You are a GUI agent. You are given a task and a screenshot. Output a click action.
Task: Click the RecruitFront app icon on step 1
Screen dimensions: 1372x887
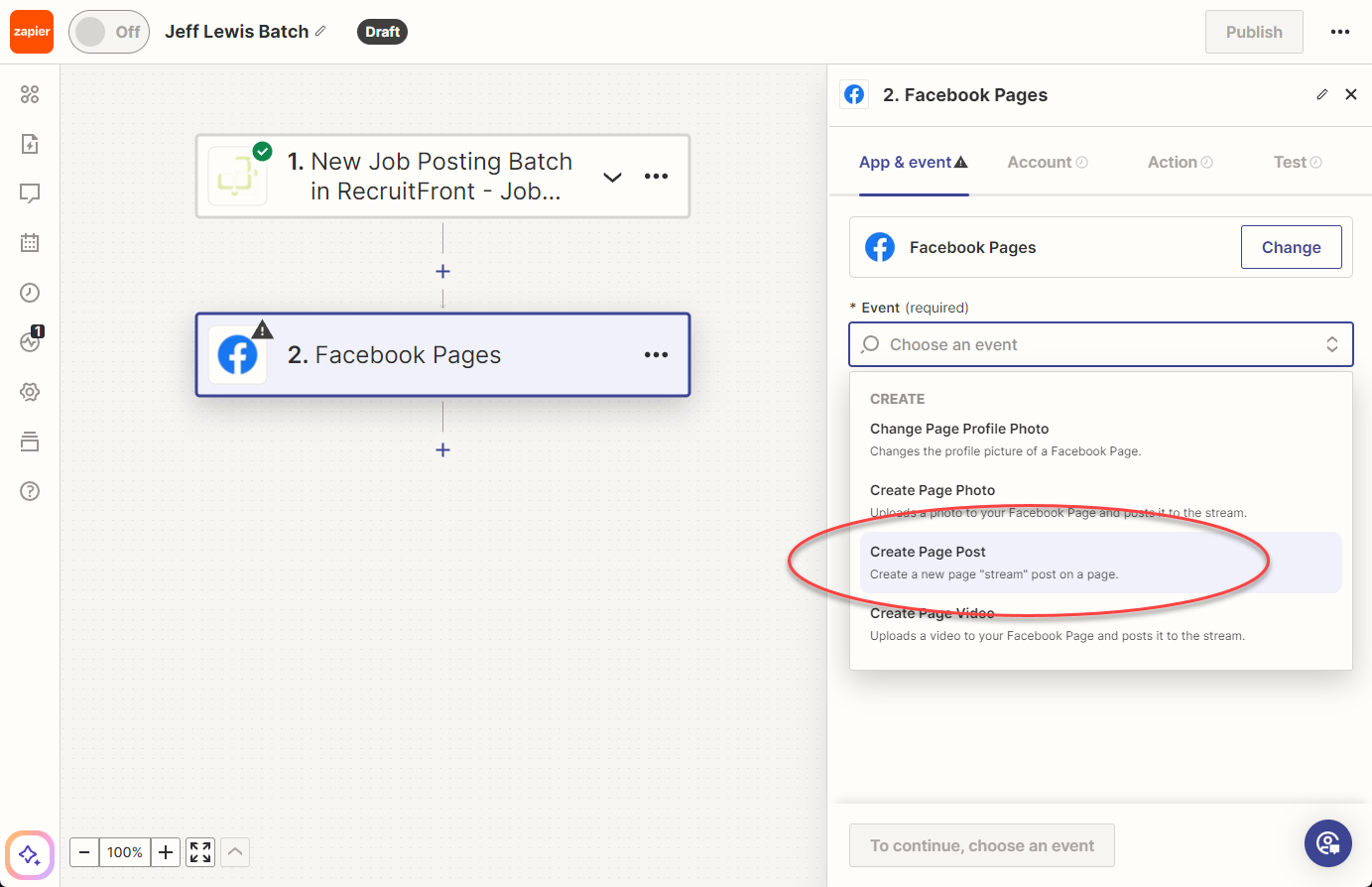[x=237, y=177]
